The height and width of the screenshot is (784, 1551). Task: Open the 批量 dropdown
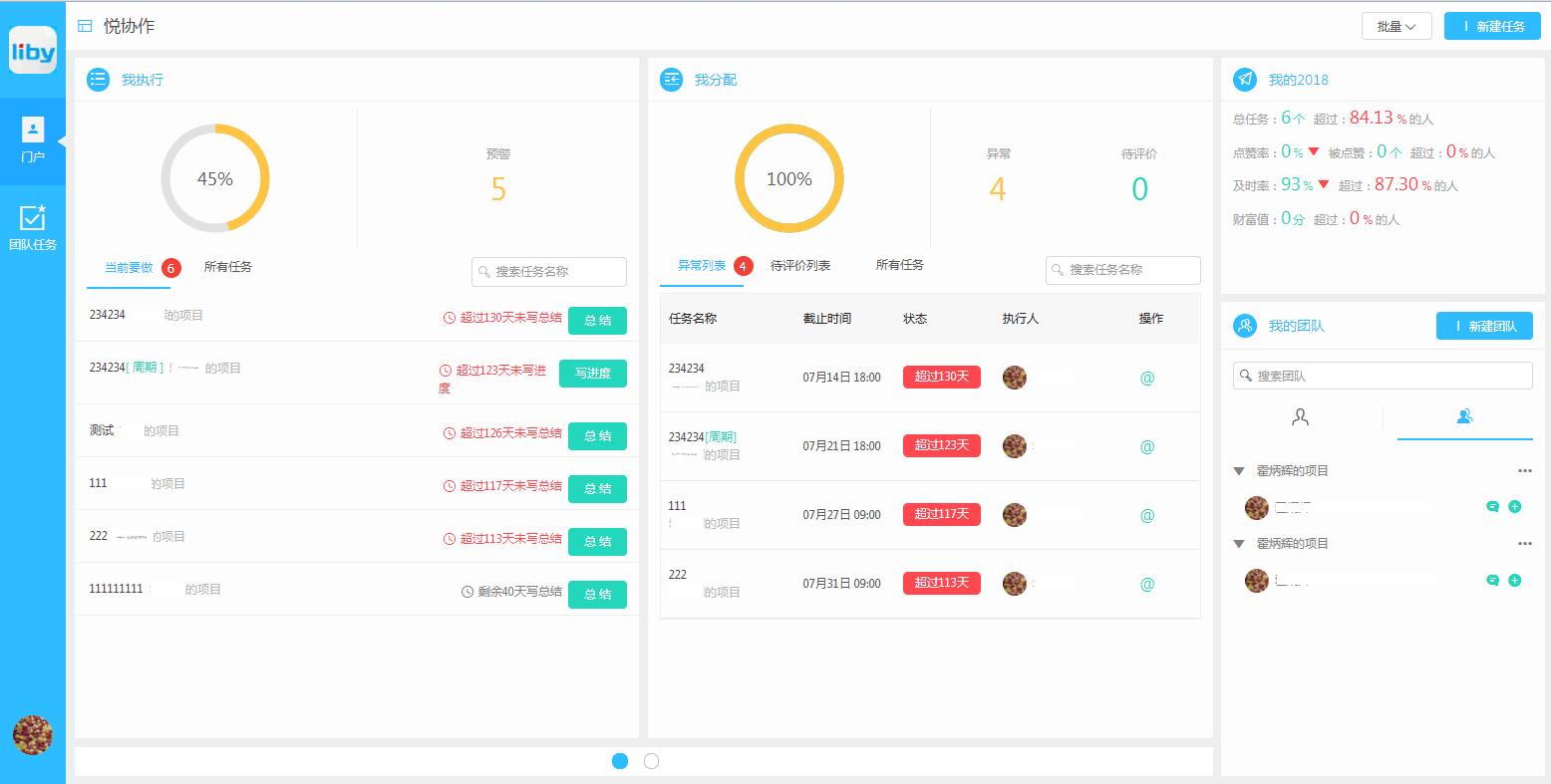click(x=1396, y=27)
